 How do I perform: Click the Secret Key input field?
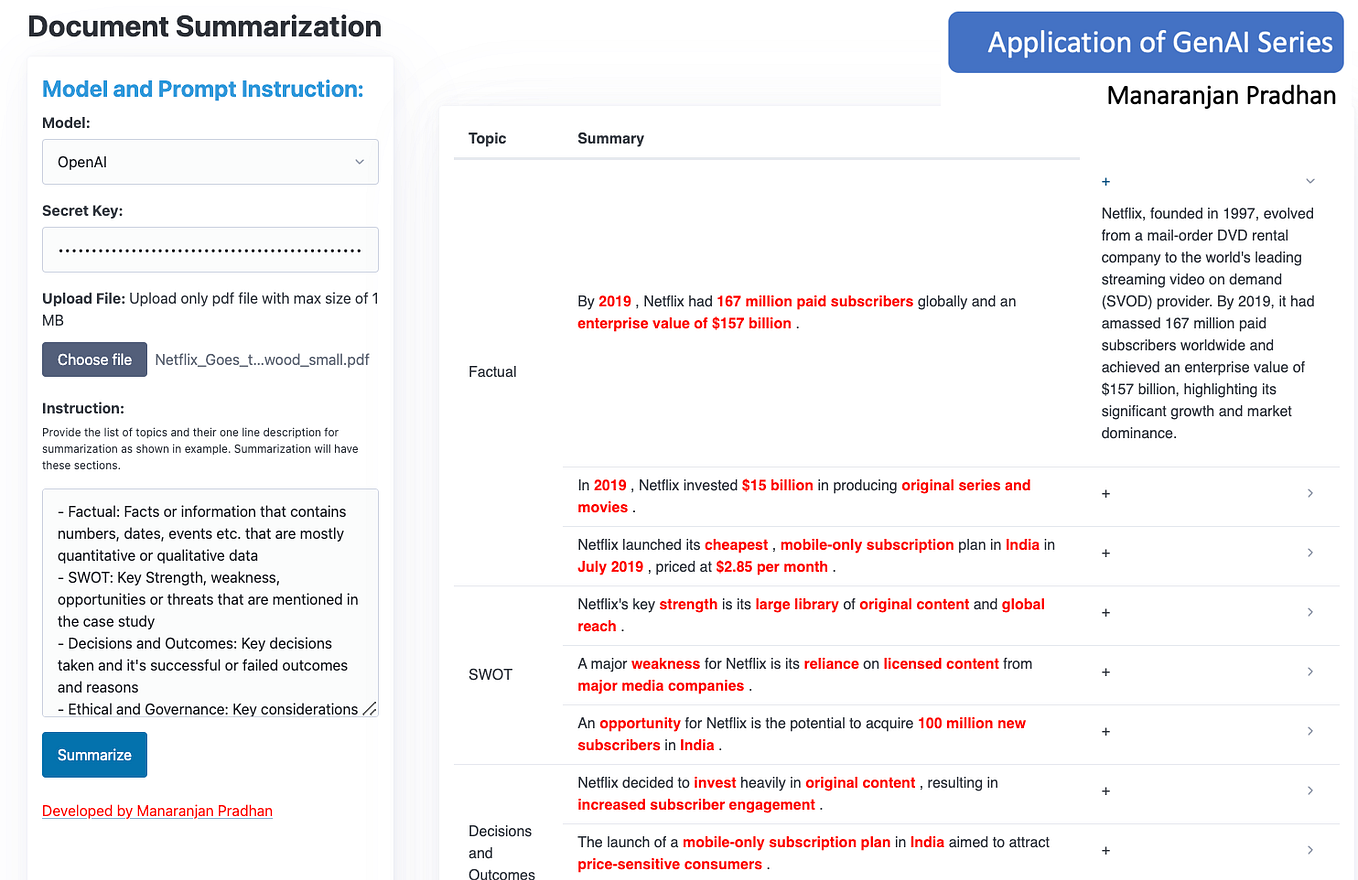coord(210,249)
